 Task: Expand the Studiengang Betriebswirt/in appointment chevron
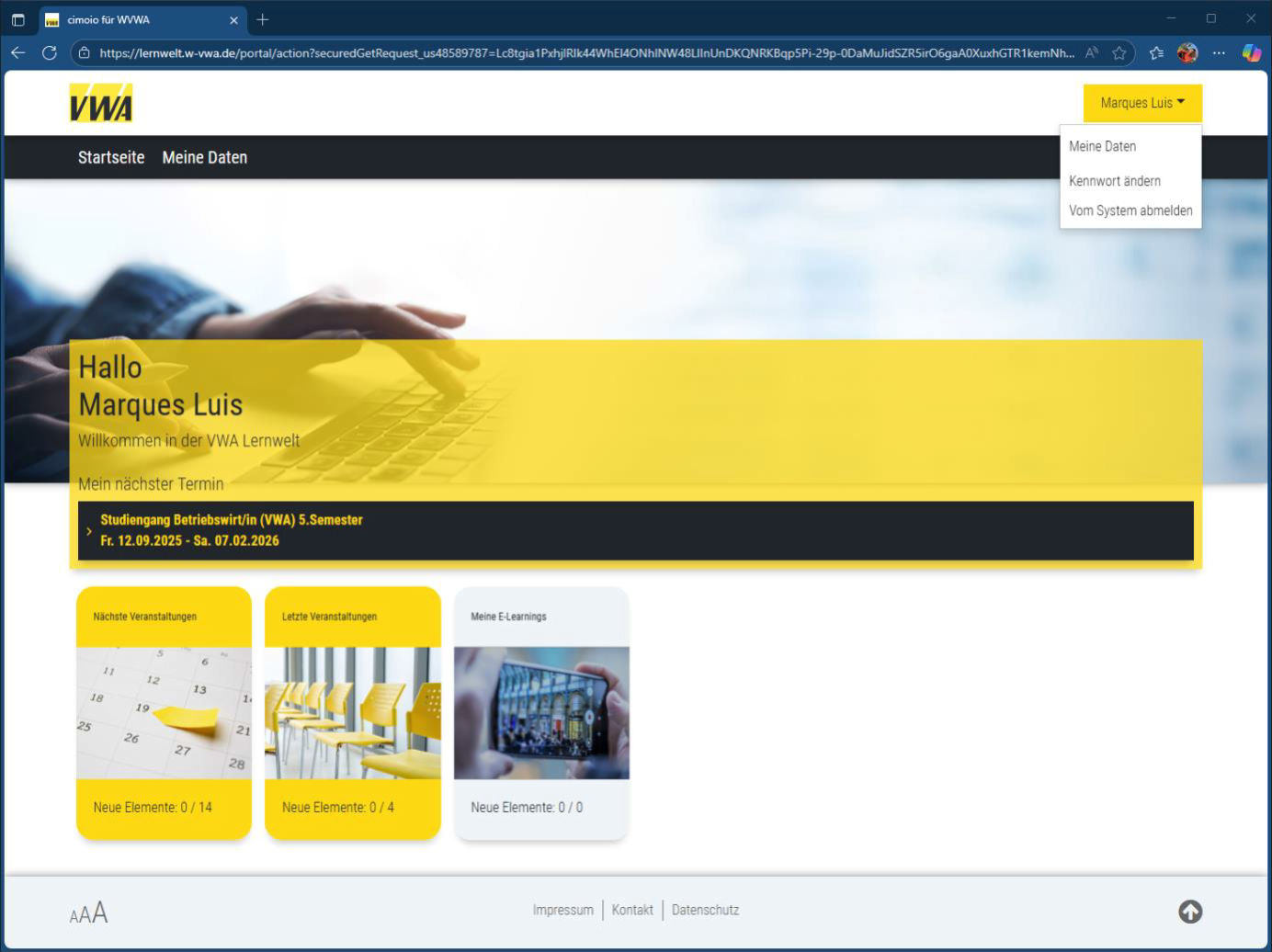pos(89,531)
